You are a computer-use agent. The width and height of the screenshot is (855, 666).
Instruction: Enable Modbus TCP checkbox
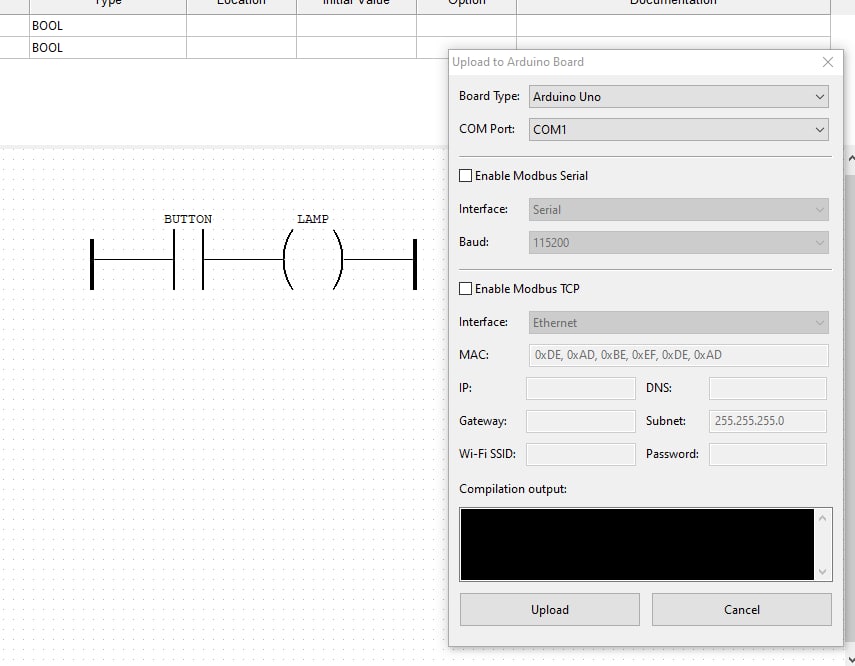[x=465, y=289]
